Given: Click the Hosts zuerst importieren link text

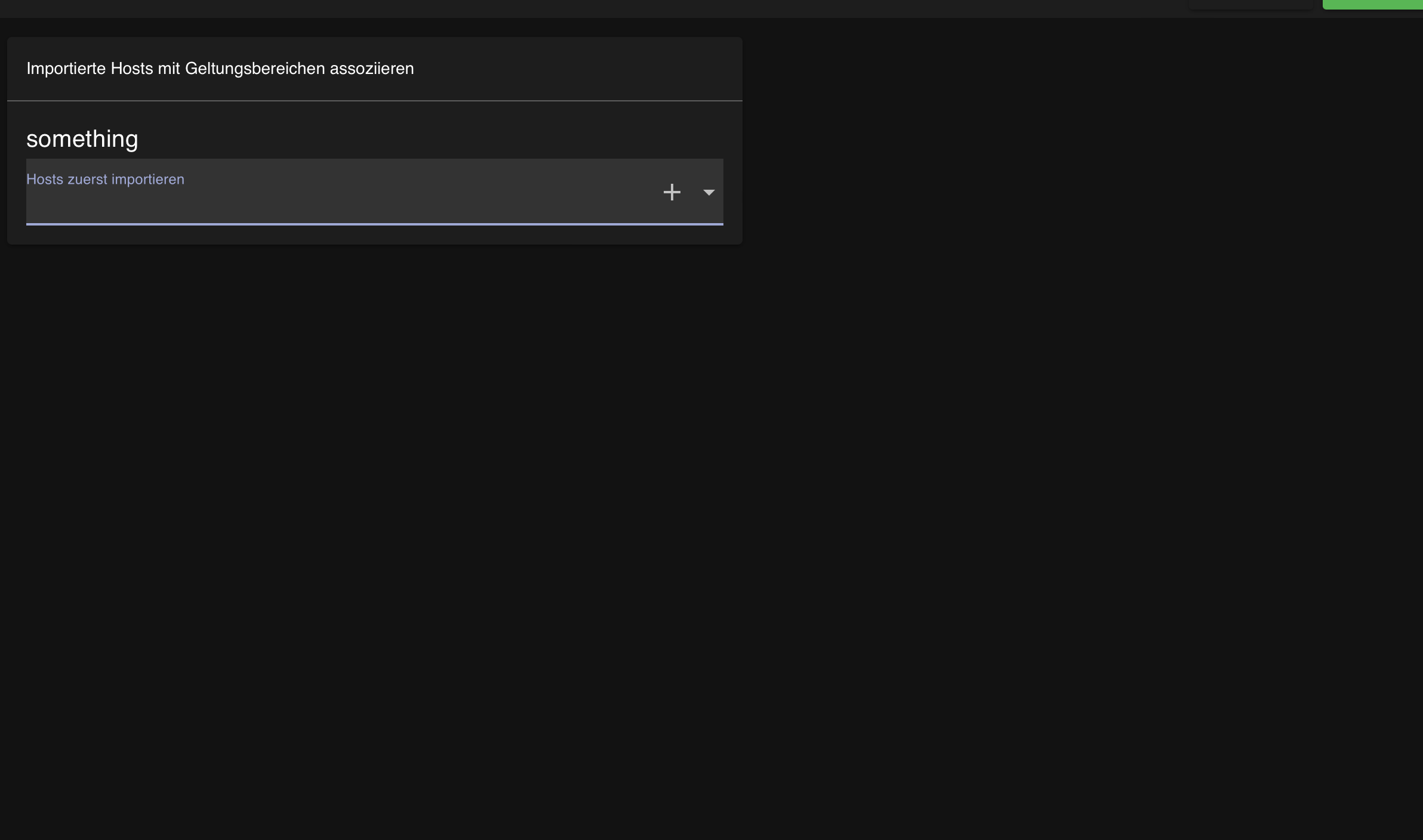Looking at the screenshot, I should [x=105, y=179].
